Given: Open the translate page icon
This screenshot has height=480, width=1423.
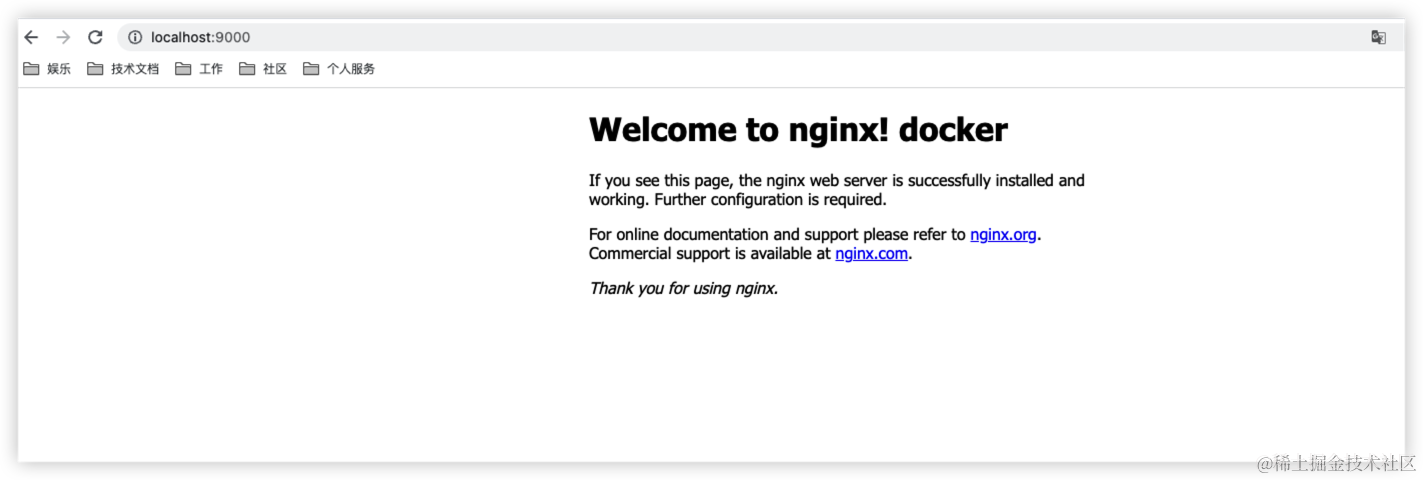Looking at the screenshot, I should 1378,37.
